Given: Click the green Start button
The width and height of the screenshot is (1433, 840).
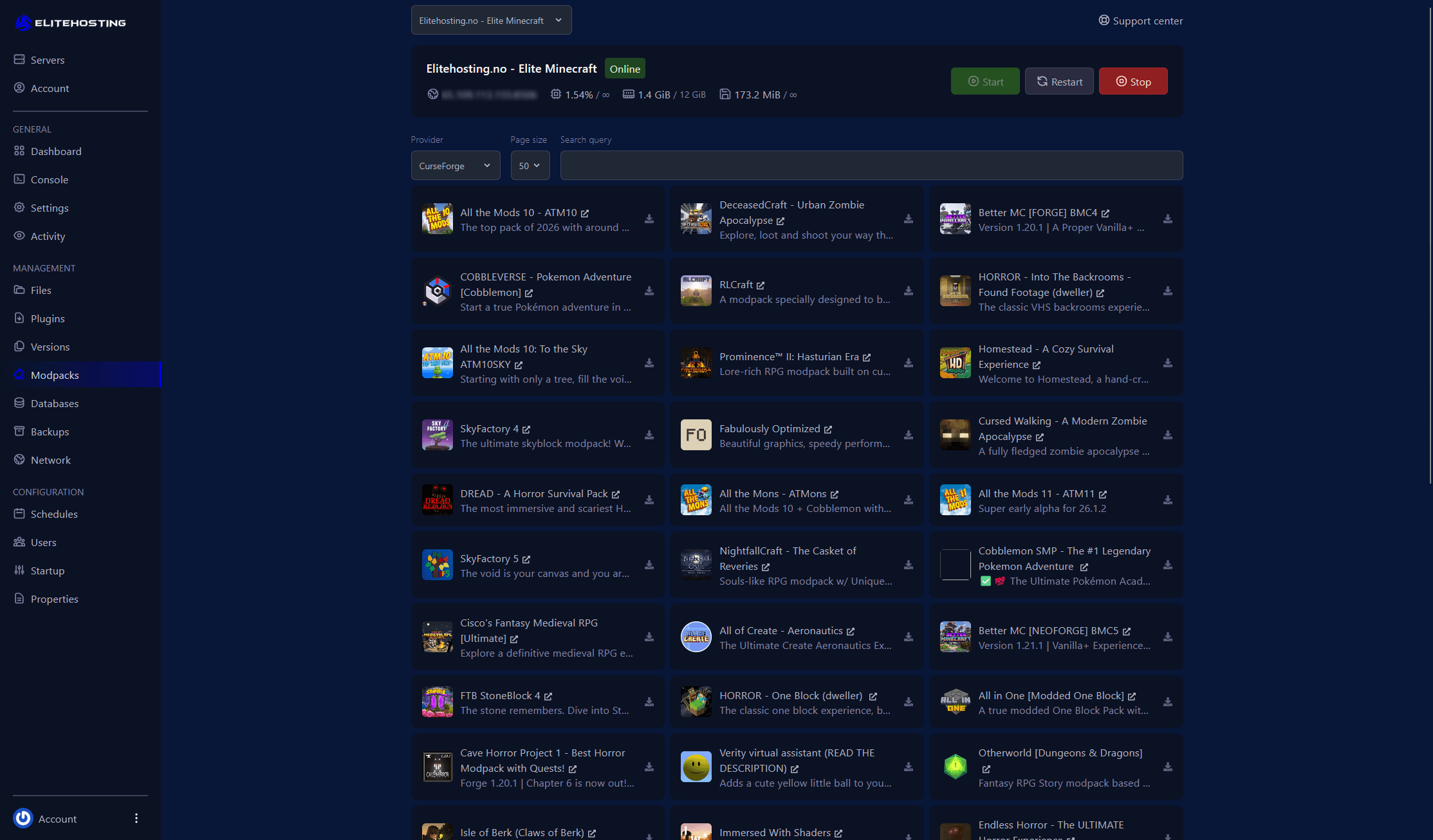Looking at the screenshot, I should pos(985,81).
